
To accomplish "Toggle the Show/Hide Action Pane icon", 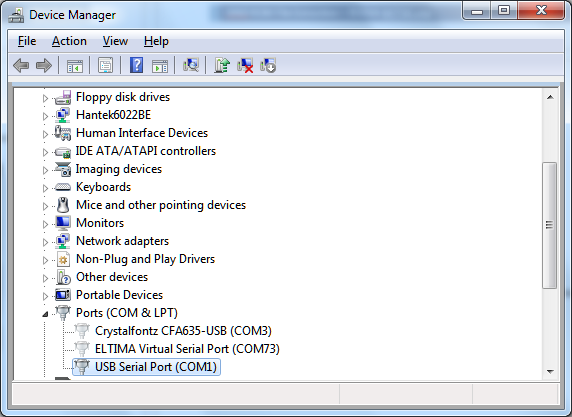I will (x=160, y=66).
